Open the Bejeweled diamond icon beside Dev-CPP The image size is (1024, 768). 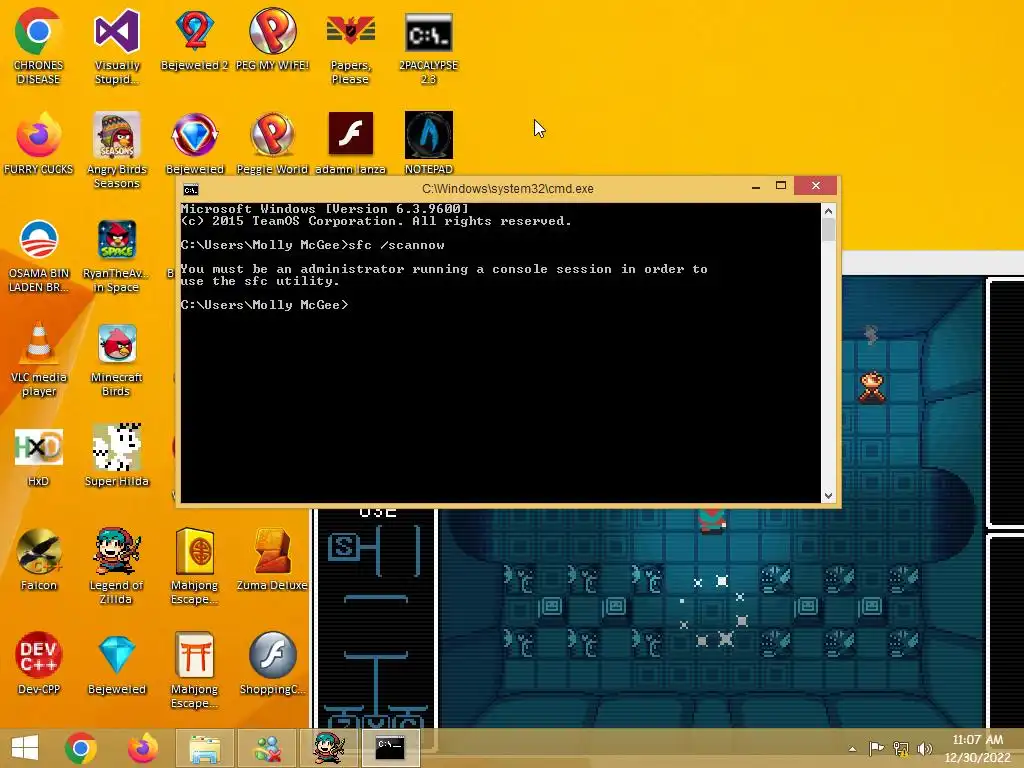click(117, 663)
